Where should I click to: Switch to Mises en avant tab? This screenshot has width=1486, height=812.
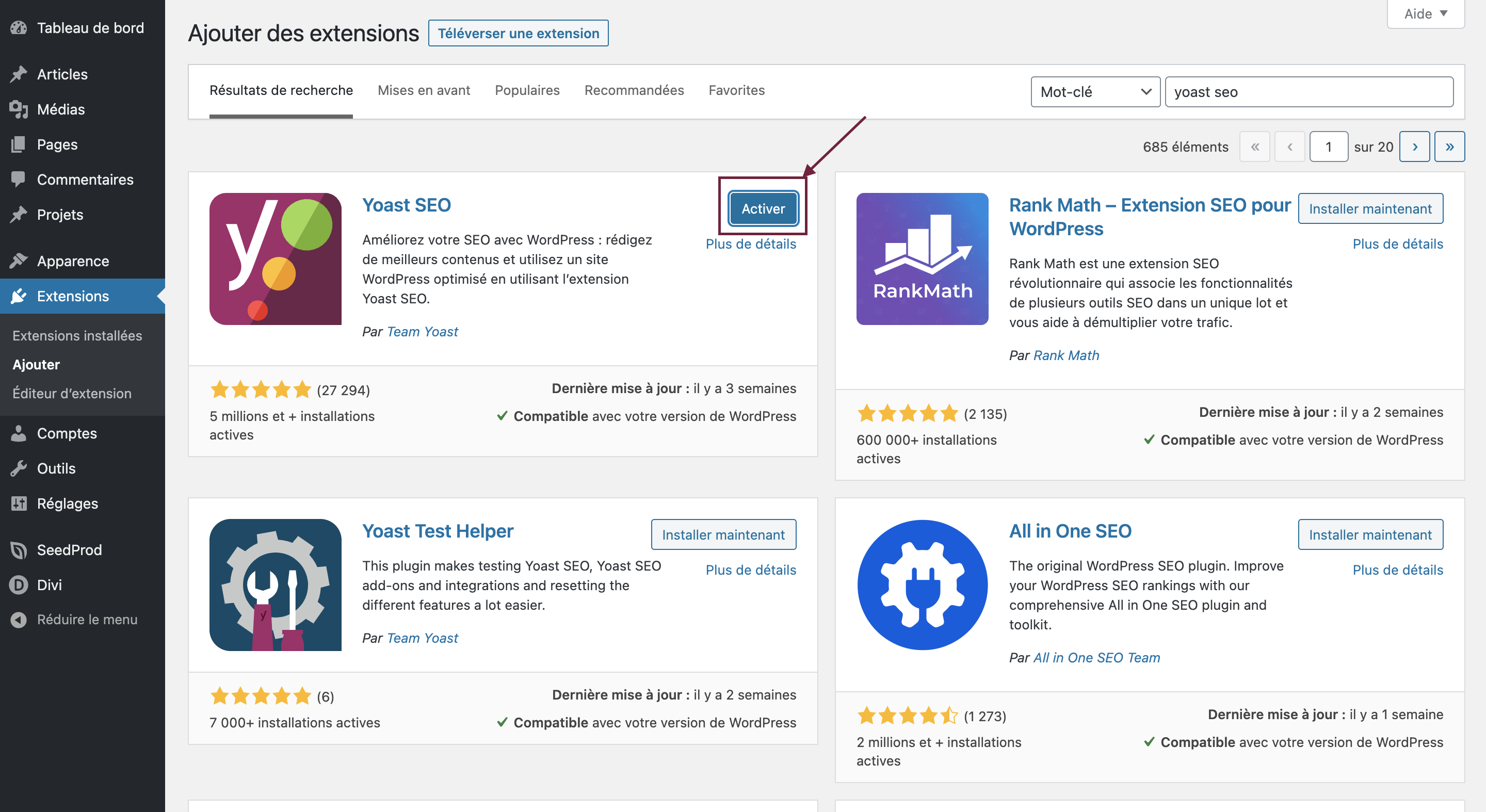(424, 91)
